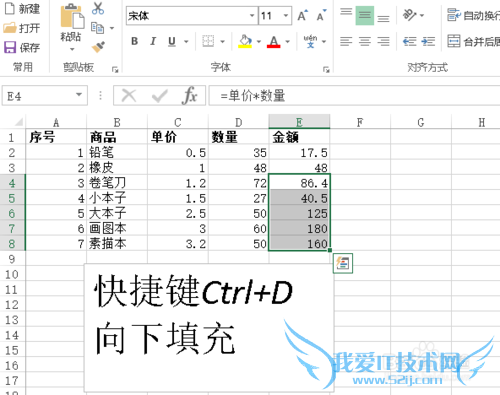This screenshot has height=395, width=500.
Task: Click cell with value 17.5
Action: point(299,152)
